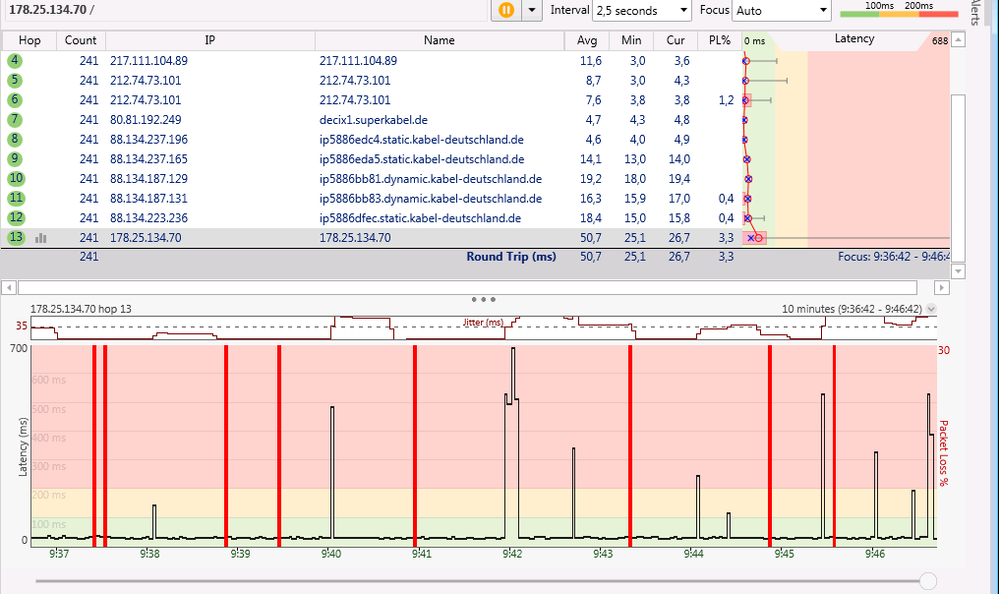Click the 9:37 timeline tick label
This screenshot has height=594, width=999.
point(59,554)
